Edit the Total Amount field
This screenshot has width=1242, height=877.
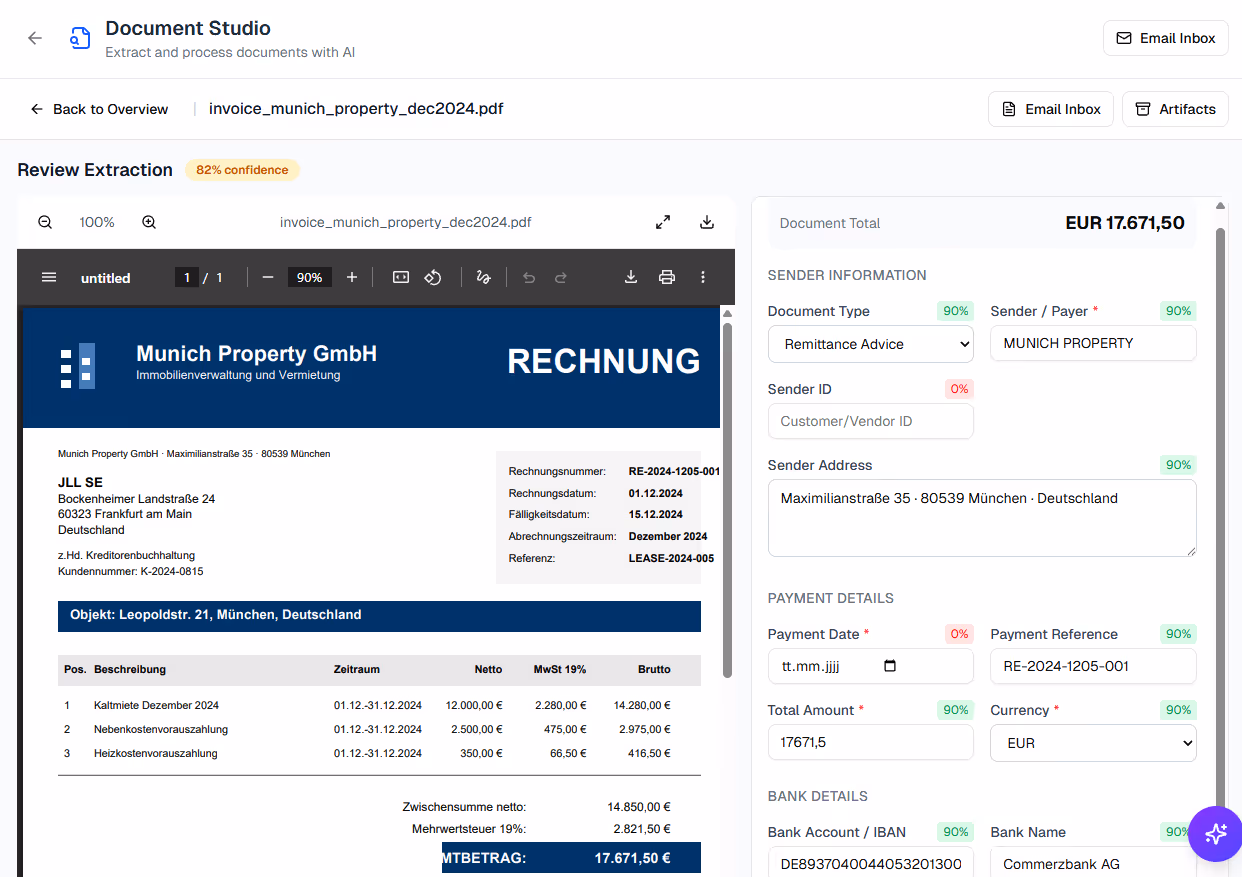point(870,742)
